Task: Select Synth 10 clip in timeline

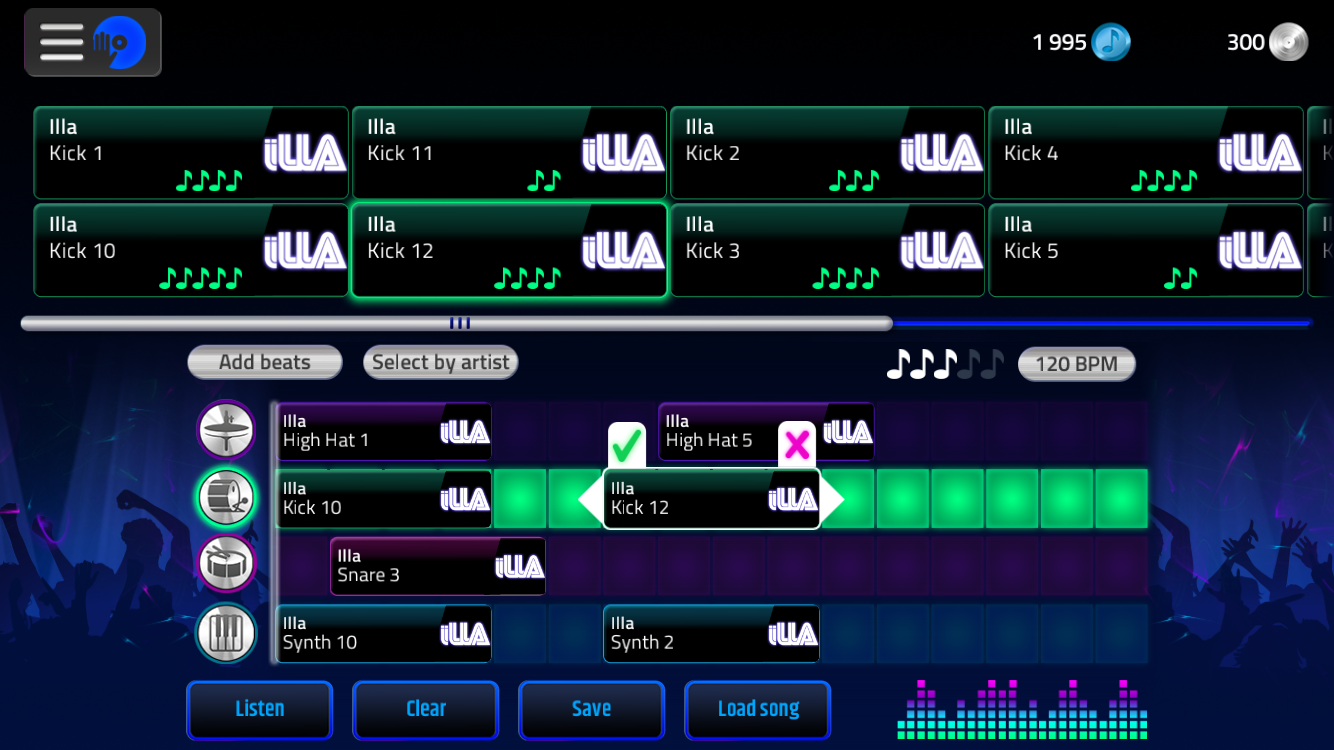Action: click(x=384, y=634)
